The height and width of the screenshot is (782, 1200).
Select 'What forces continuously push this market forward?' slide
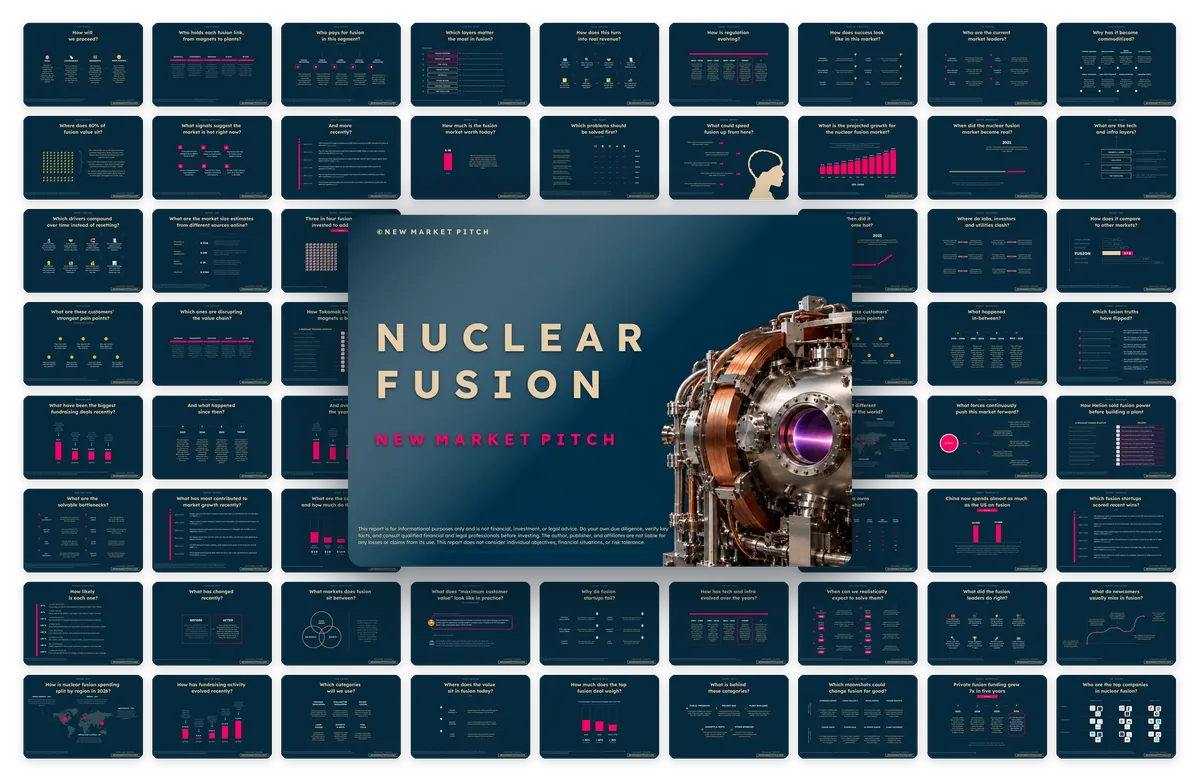click(987, 437)
